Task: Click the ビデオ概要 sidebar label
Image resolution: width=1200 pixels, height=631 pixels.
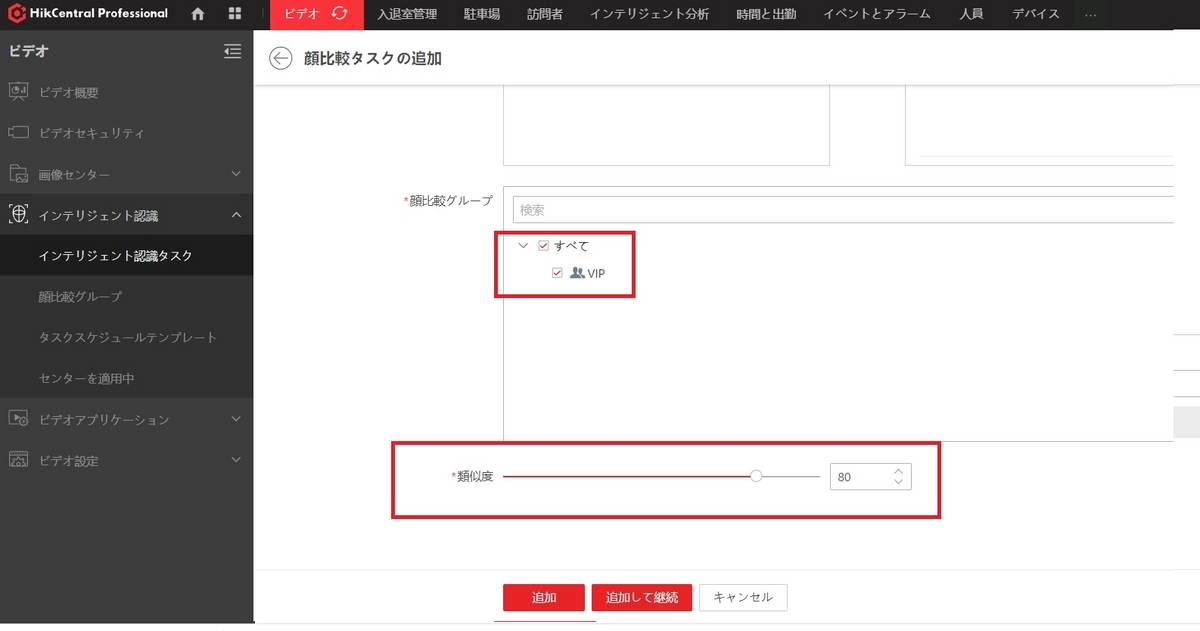Action: pyautogui.click(x=69, y=92)
